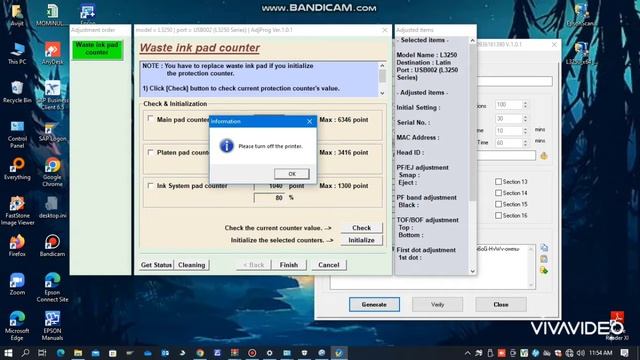Image resolution: width=640 pixels, height=360 pixels.
Task: Tick the Platen pad counter checkbox
Action: (x=150, y=152)
